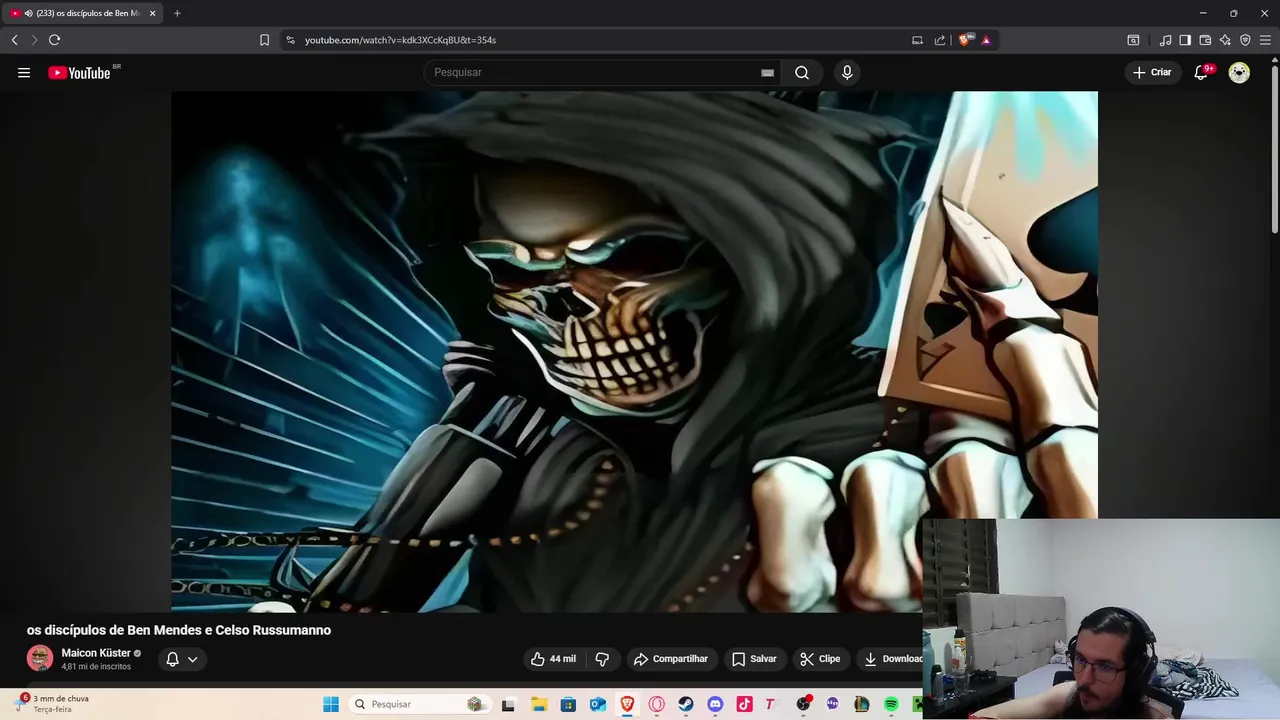Open File Explorer from taskbar
The image size is (1280, 720).
pos(538,704)
